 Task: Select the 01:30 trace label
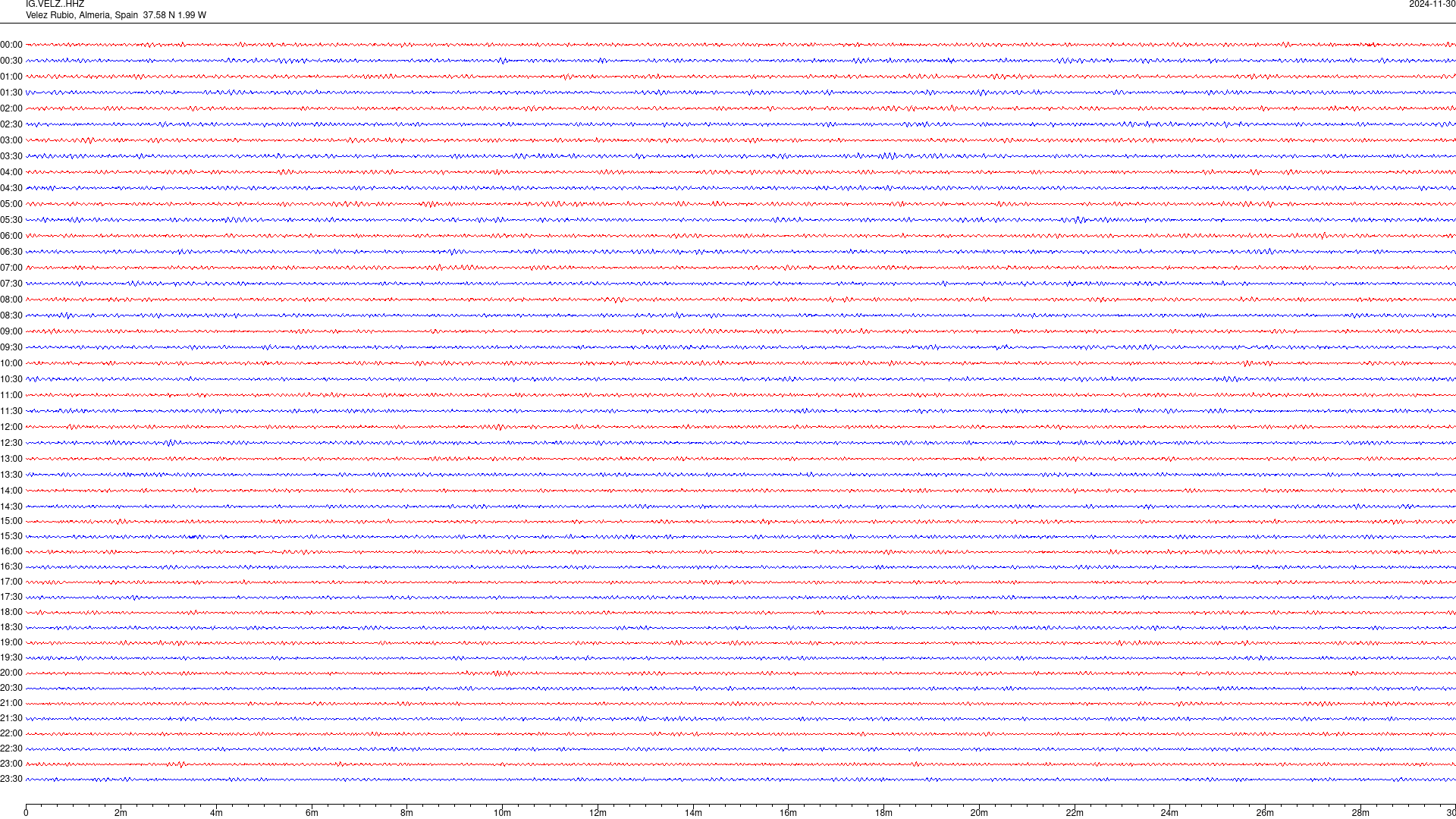tap(11, 93)
